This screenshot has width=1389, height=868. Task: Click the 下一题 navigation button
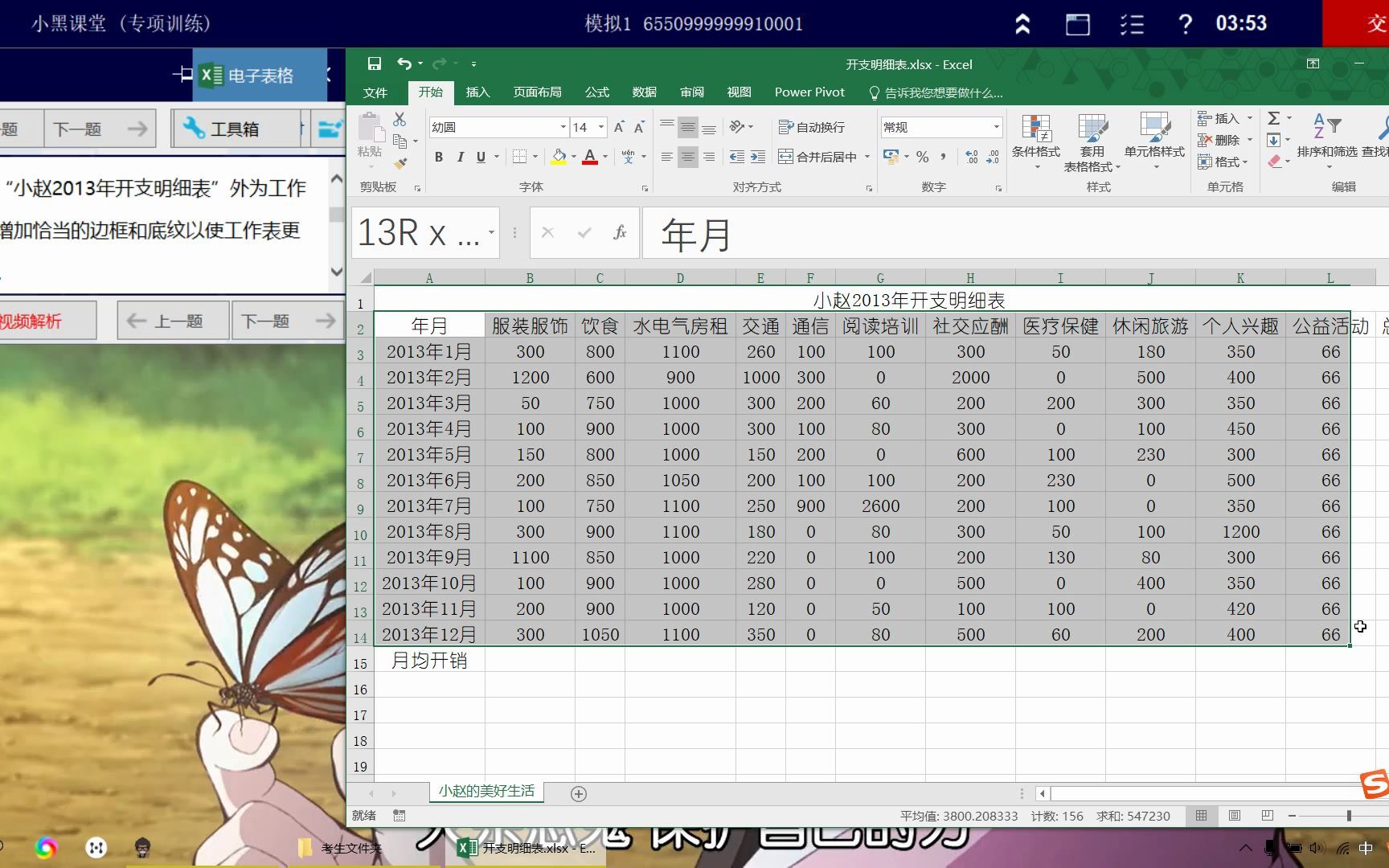(x=287, y=320)
